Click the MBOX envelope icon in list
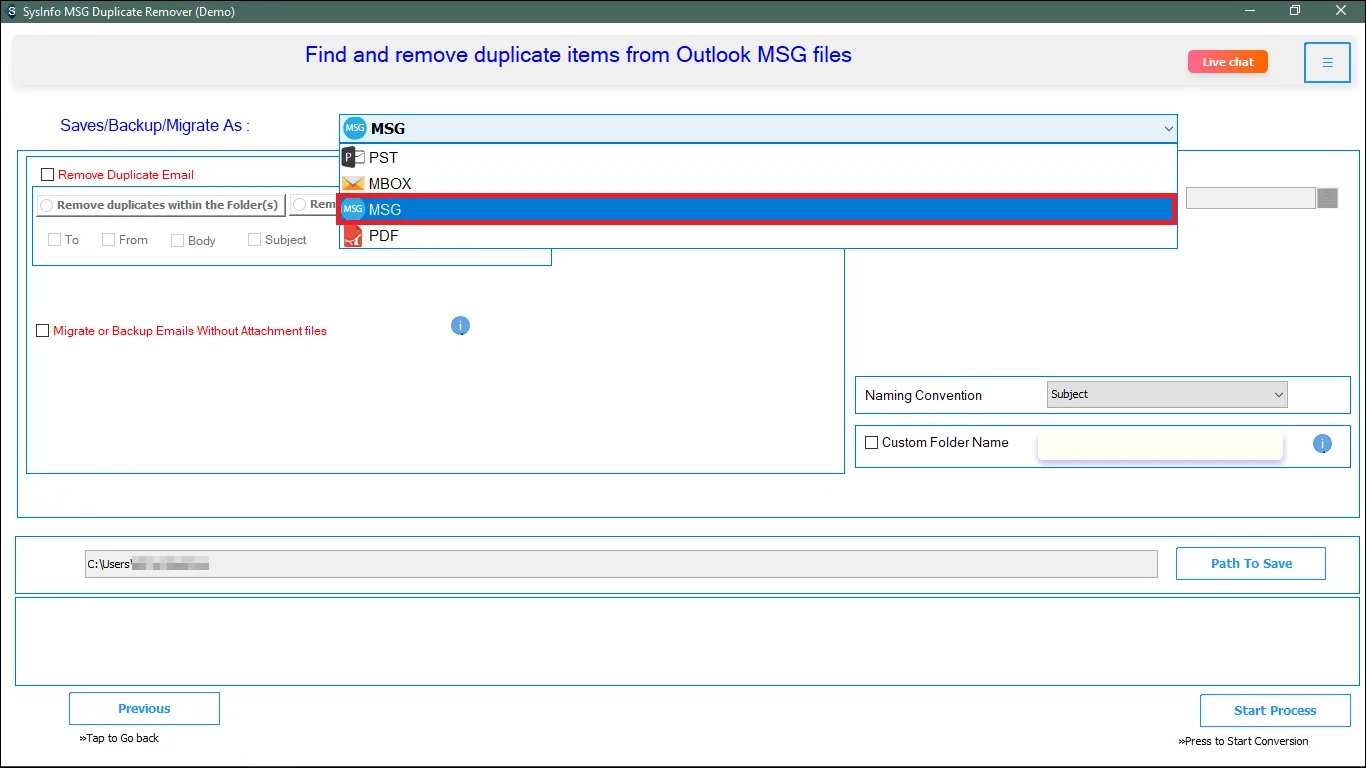Image resolution: width=1366 pixels, height=768 pixels. 353,184
